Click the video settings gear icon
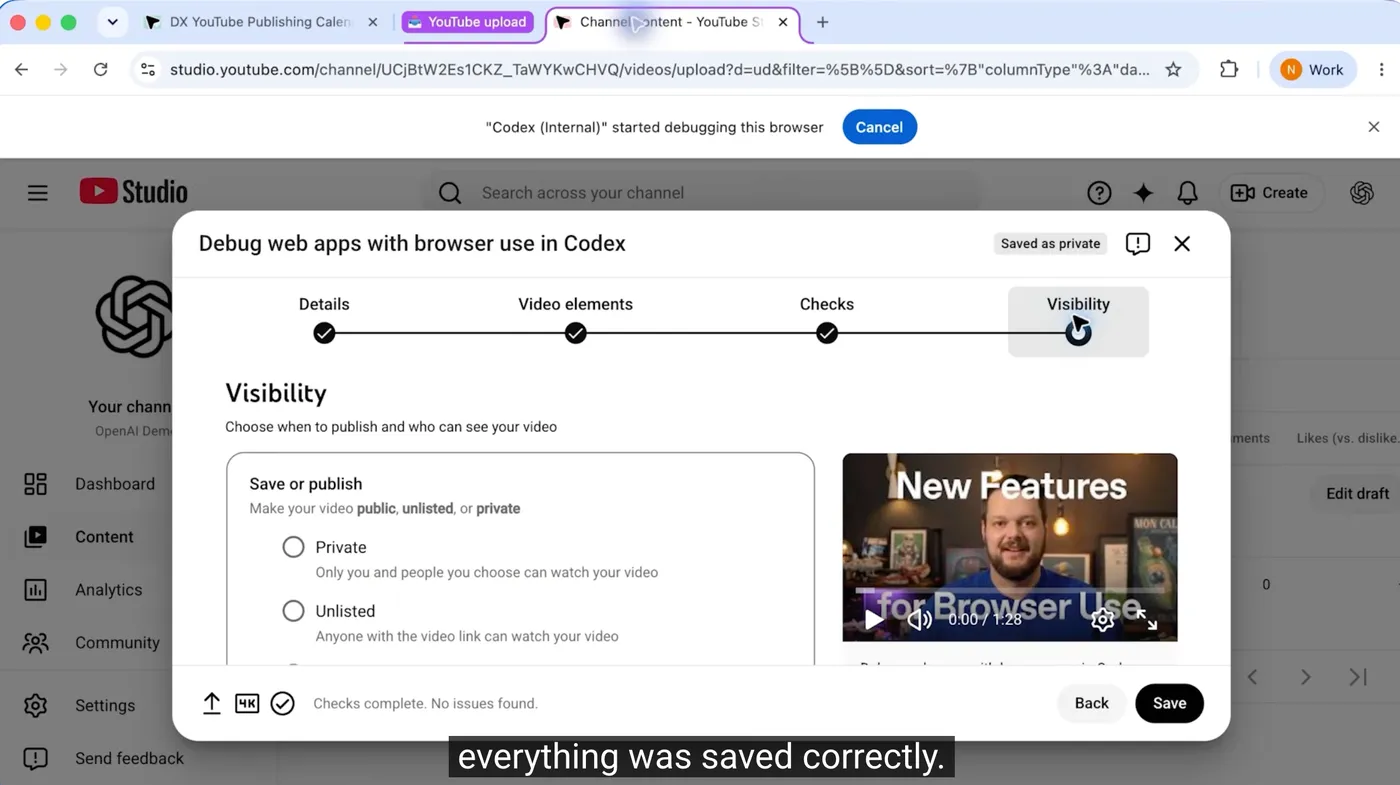Viewport: 1400px width, 785px height. [1102, 620]
